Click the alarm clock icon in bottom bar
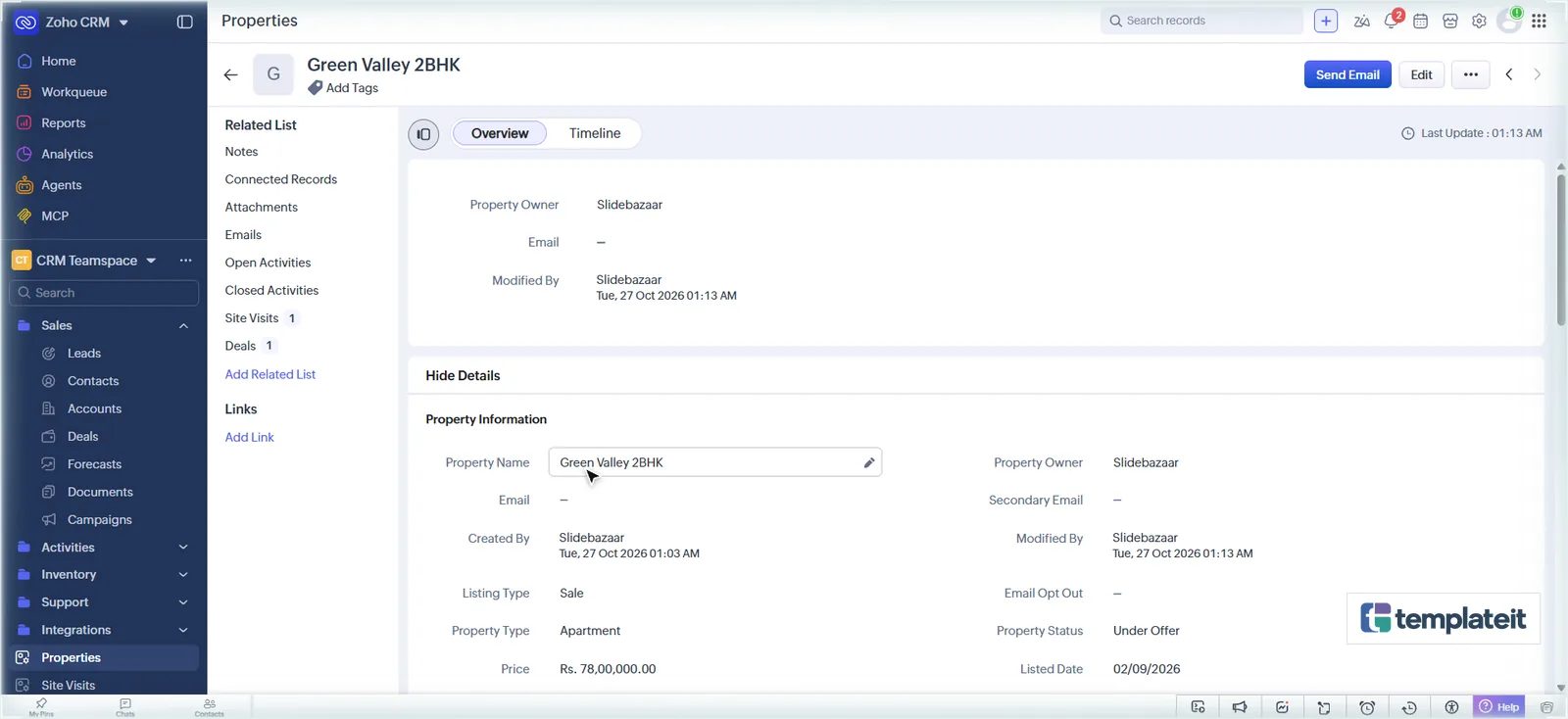 point(1367,707)
